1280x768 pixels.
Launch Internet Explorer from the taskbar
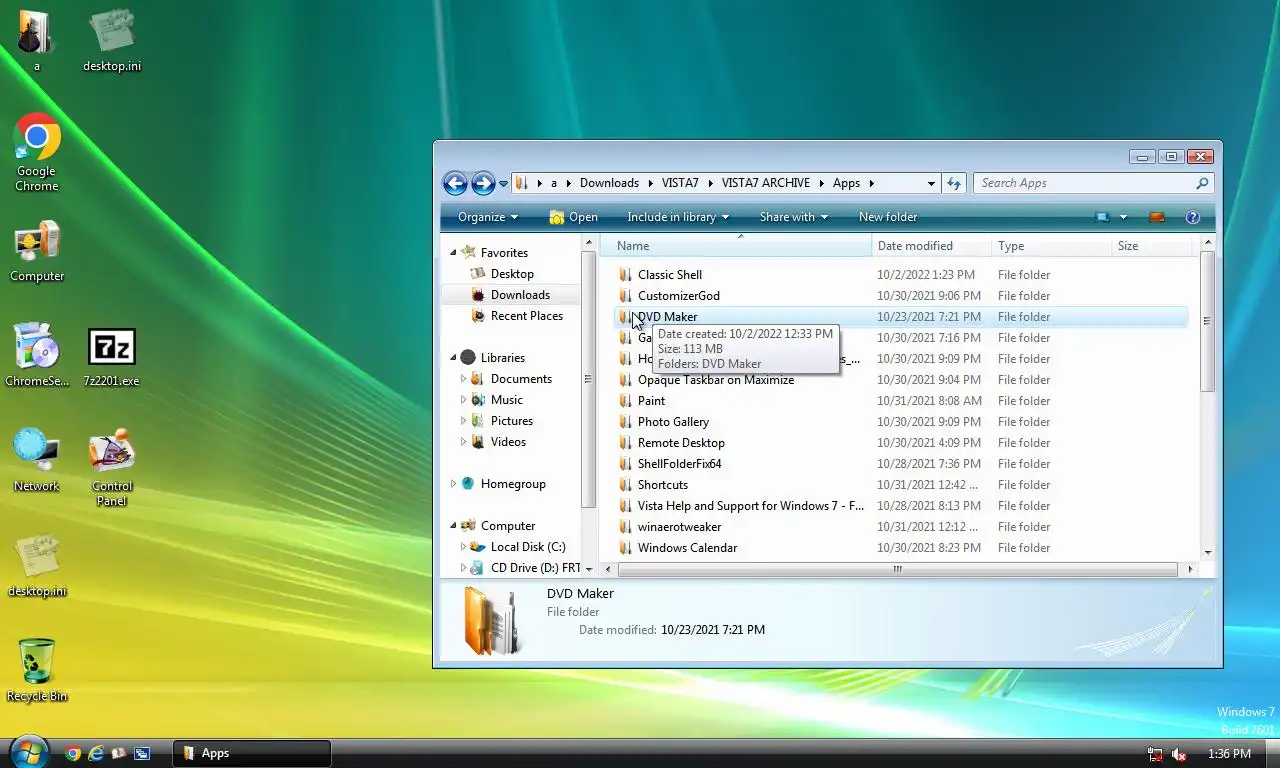coord(96,754)
